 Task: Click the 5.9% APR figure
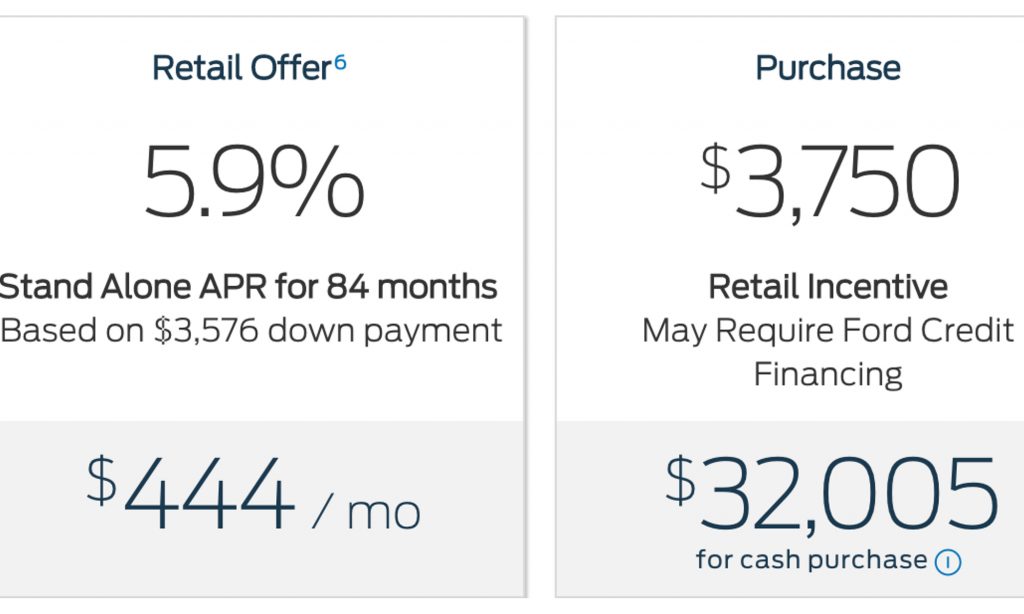[254, 181]
